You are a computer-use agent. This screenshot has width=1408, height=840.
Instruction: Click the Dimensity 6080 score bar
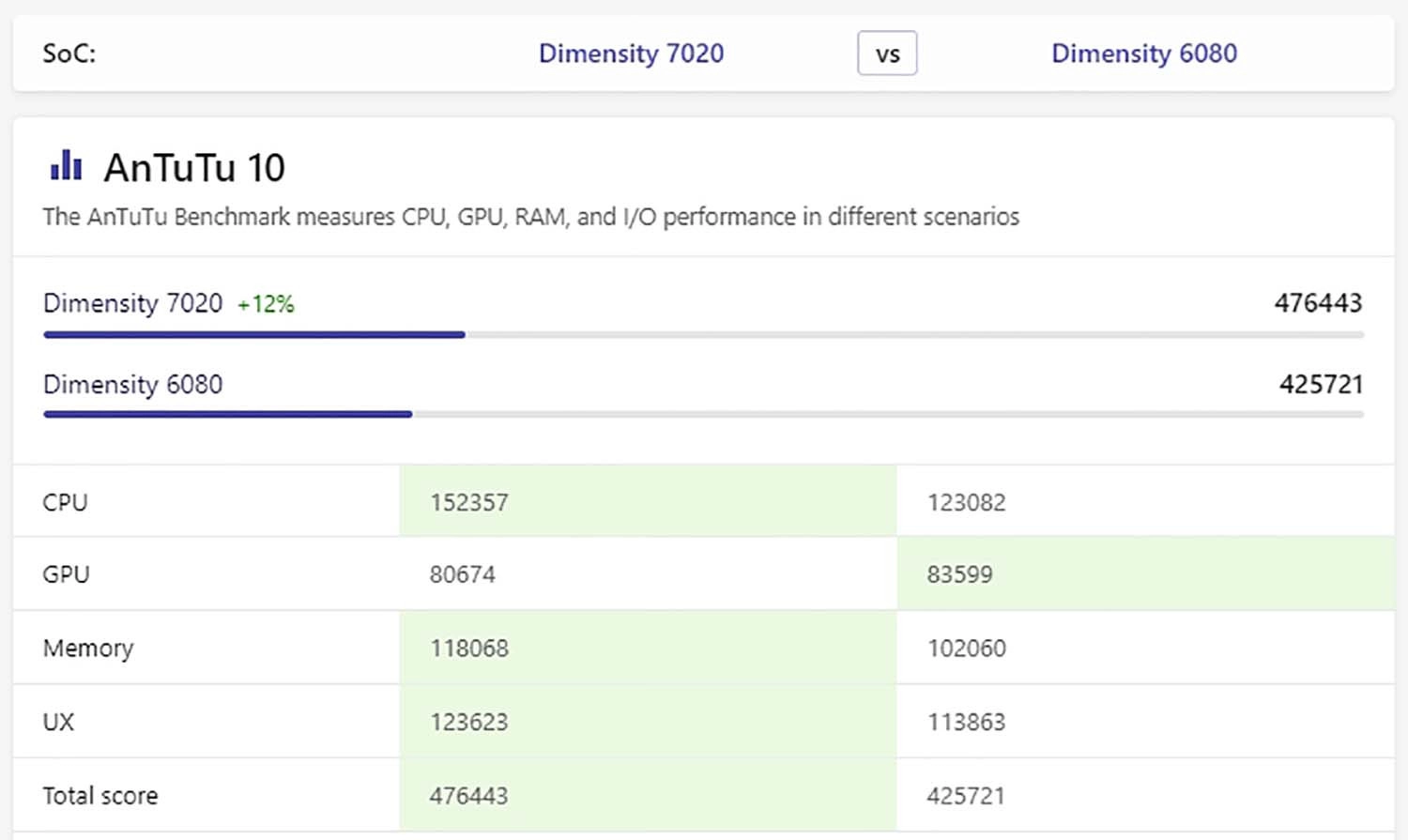tap(703, 414)
